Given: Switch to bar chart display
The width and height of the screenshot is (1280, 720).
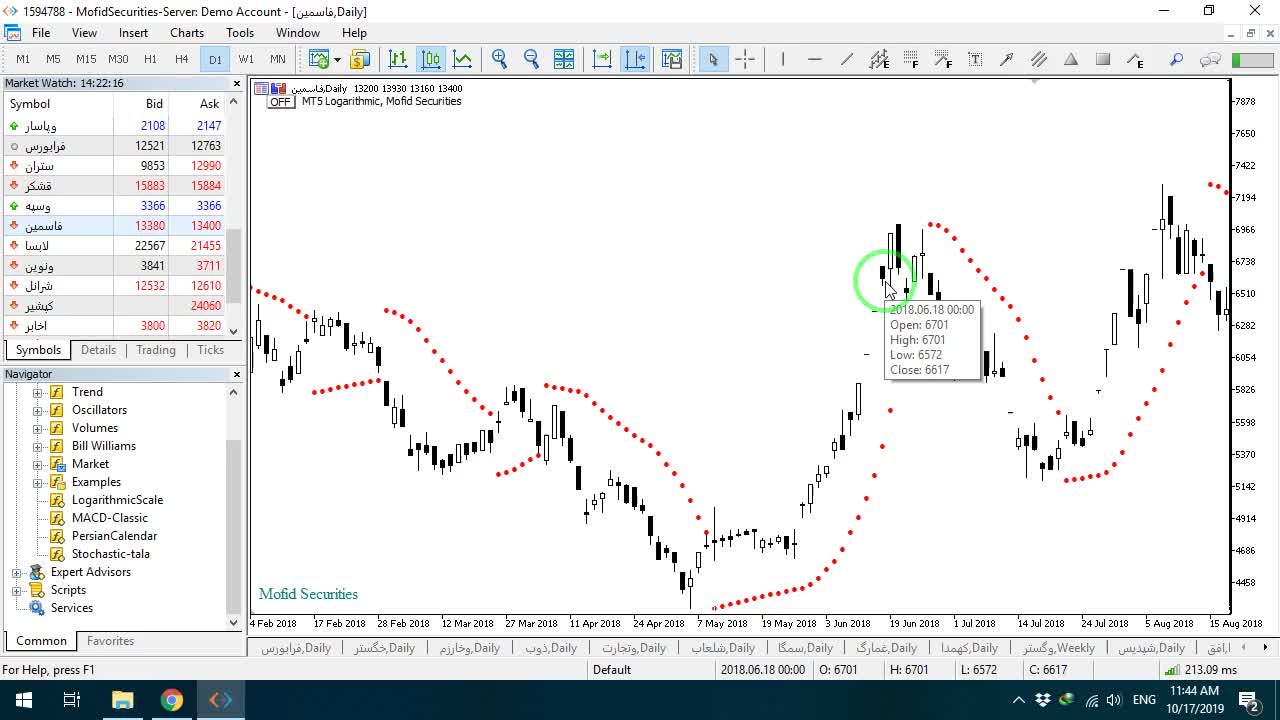Looking at the screenshot, I should point(398,59).
